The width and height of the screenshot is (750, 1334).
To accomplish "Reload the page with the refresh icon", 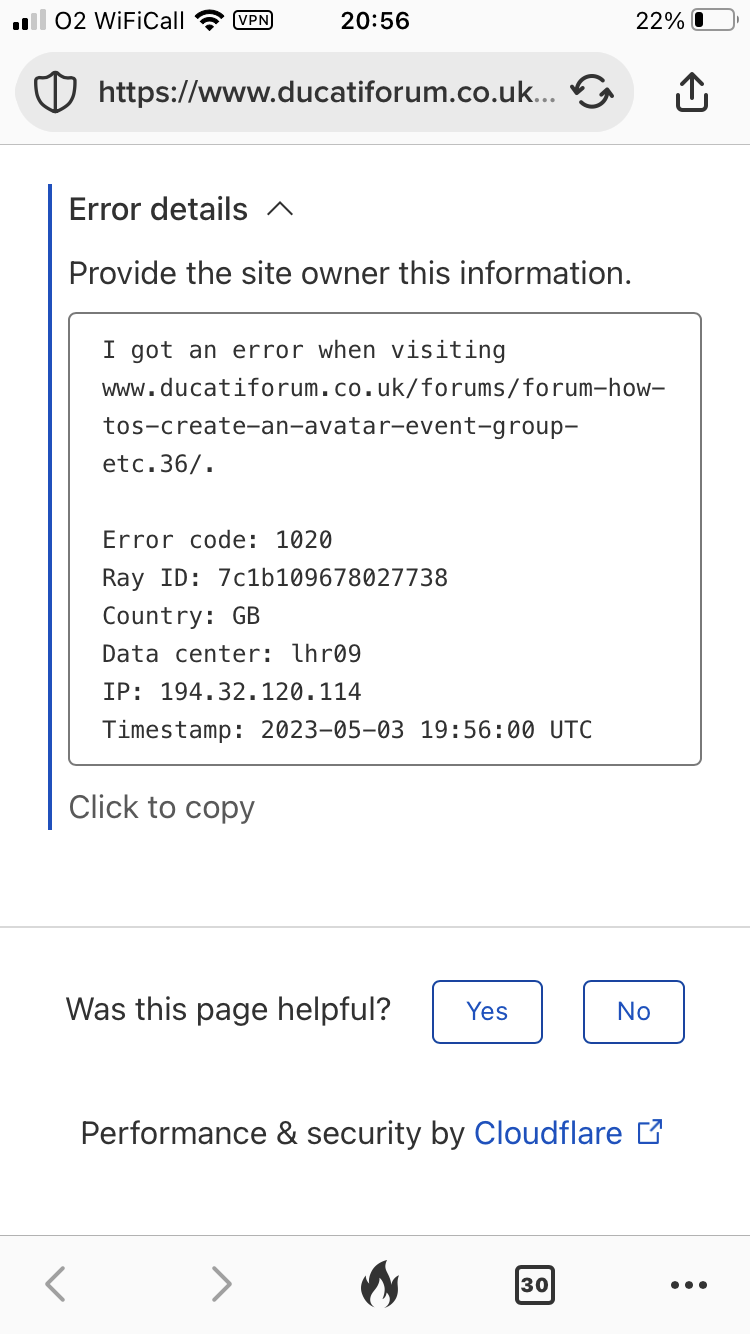I will click(x=591, y=93).
